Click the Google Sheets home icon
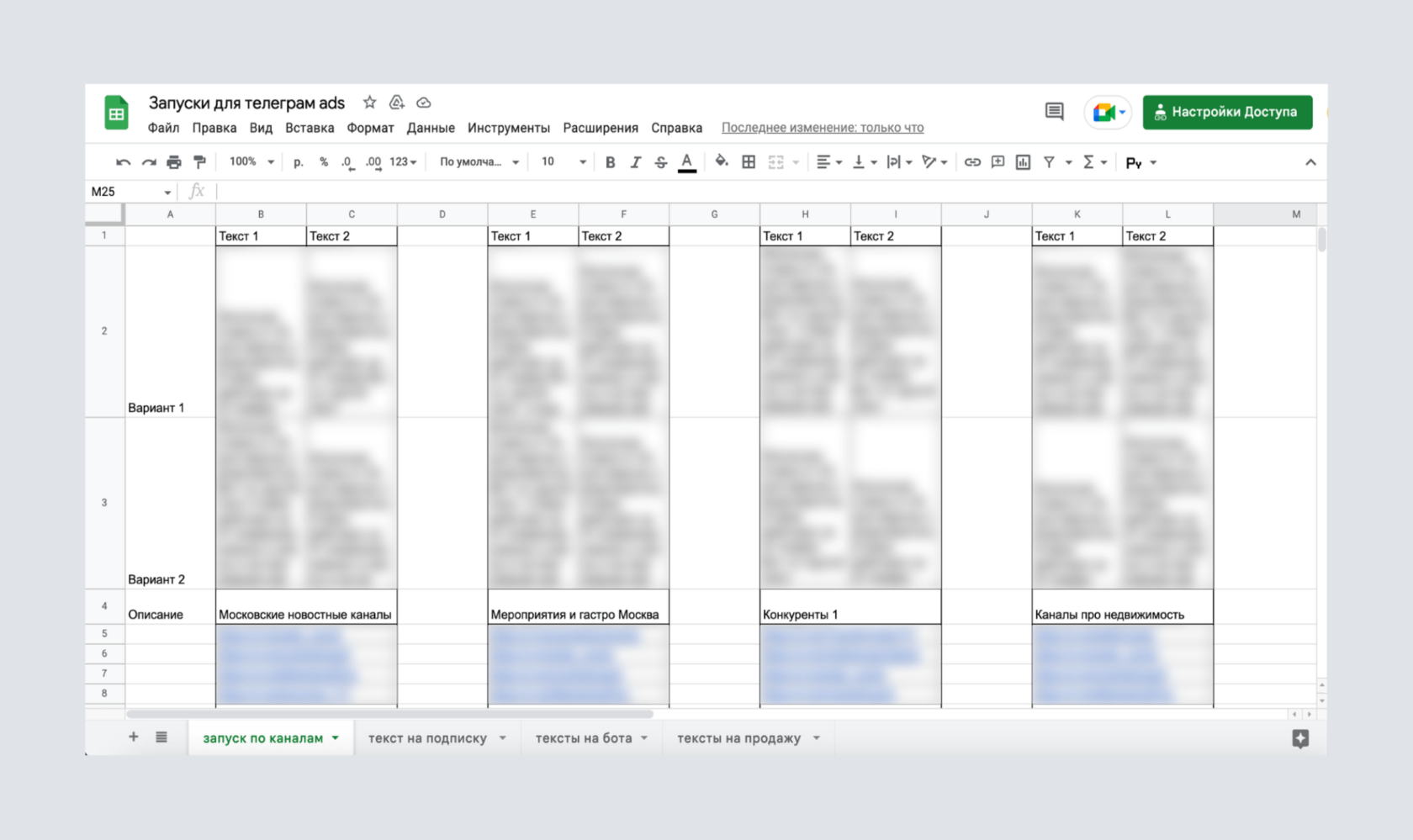Viewport: 1413px width, 840px height. point(116,113)
